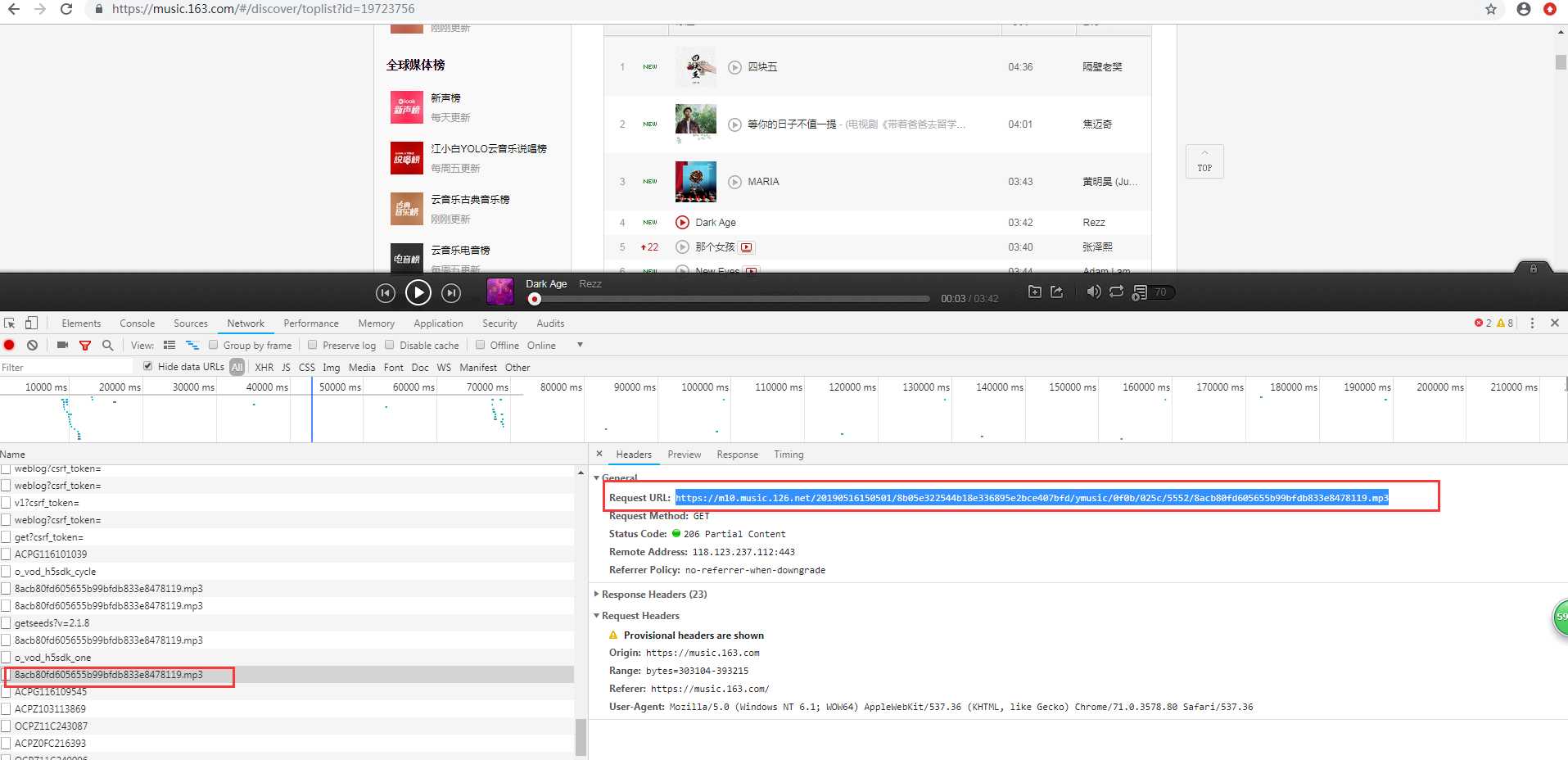Click play icon beside Dark Age row
Viewport: 1568px width, 760px height.
[682, 222]
